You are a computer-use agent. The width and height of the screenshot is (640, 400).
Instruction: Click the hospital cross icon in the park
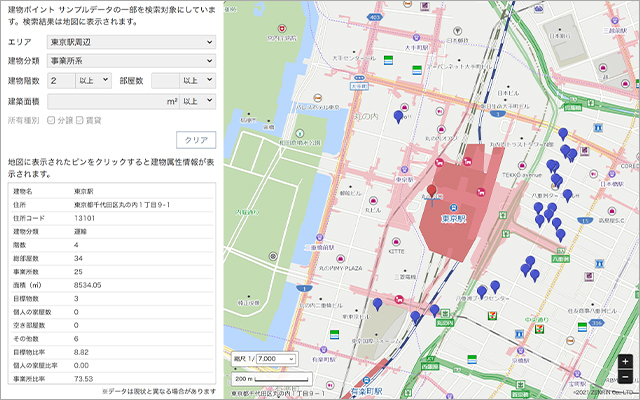(x=282, y=29)
